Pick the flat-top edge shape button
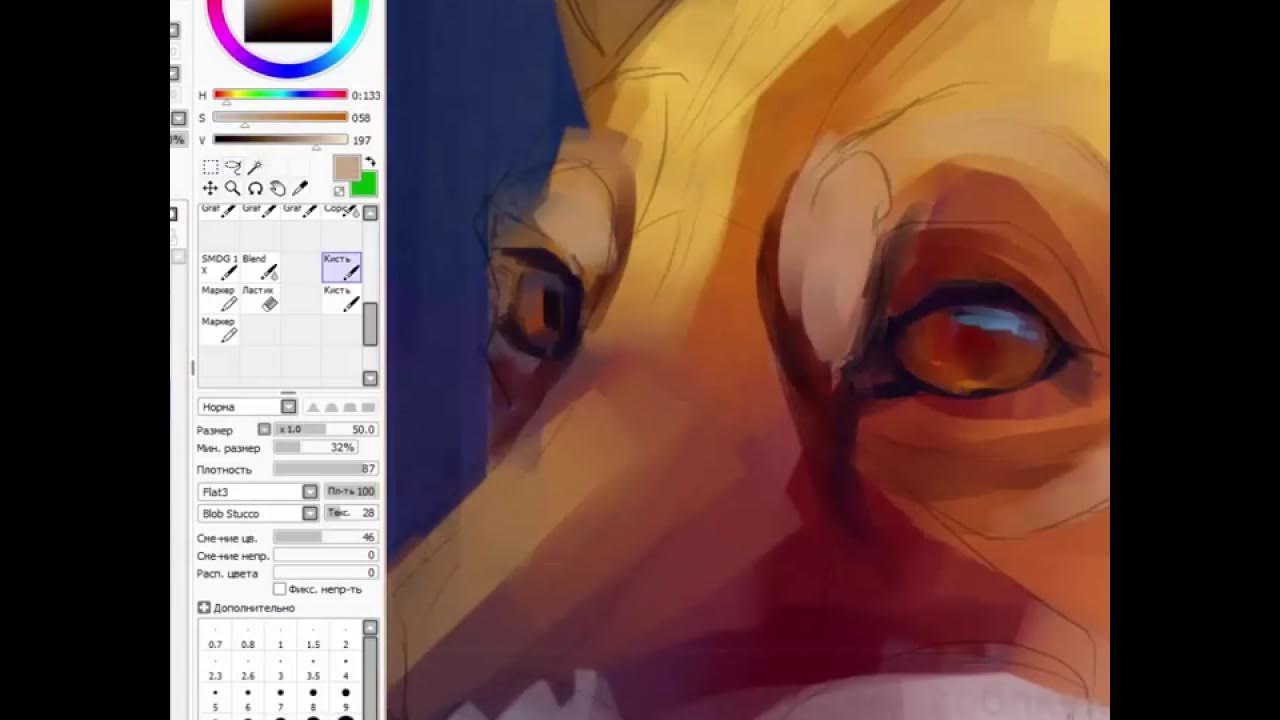Screen dimensions: 1280x720 tap(350, 407)
